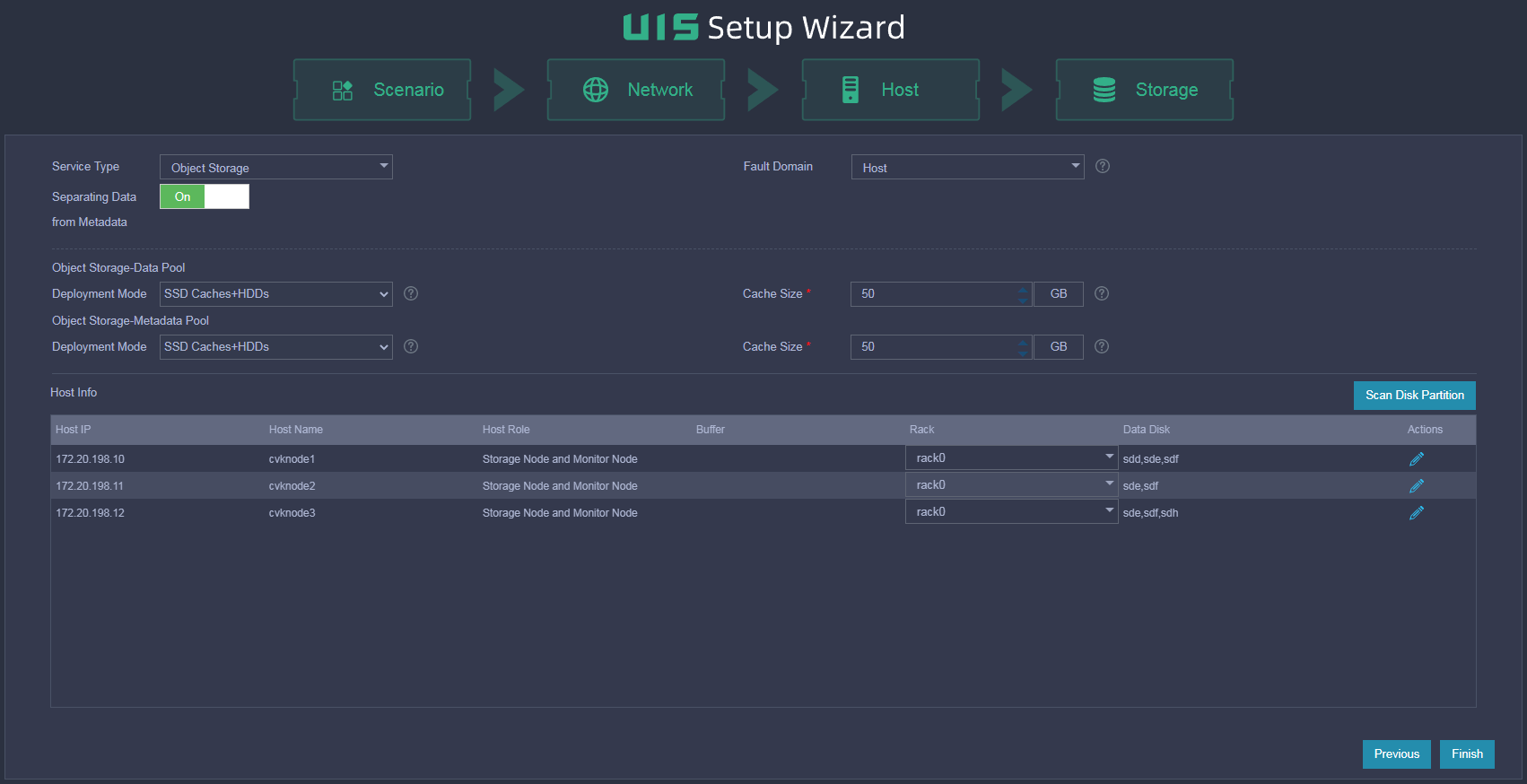Open the Fault Domain dropdown
The width and height of the screenshot is (1527, 784).
tap(967, 167)
